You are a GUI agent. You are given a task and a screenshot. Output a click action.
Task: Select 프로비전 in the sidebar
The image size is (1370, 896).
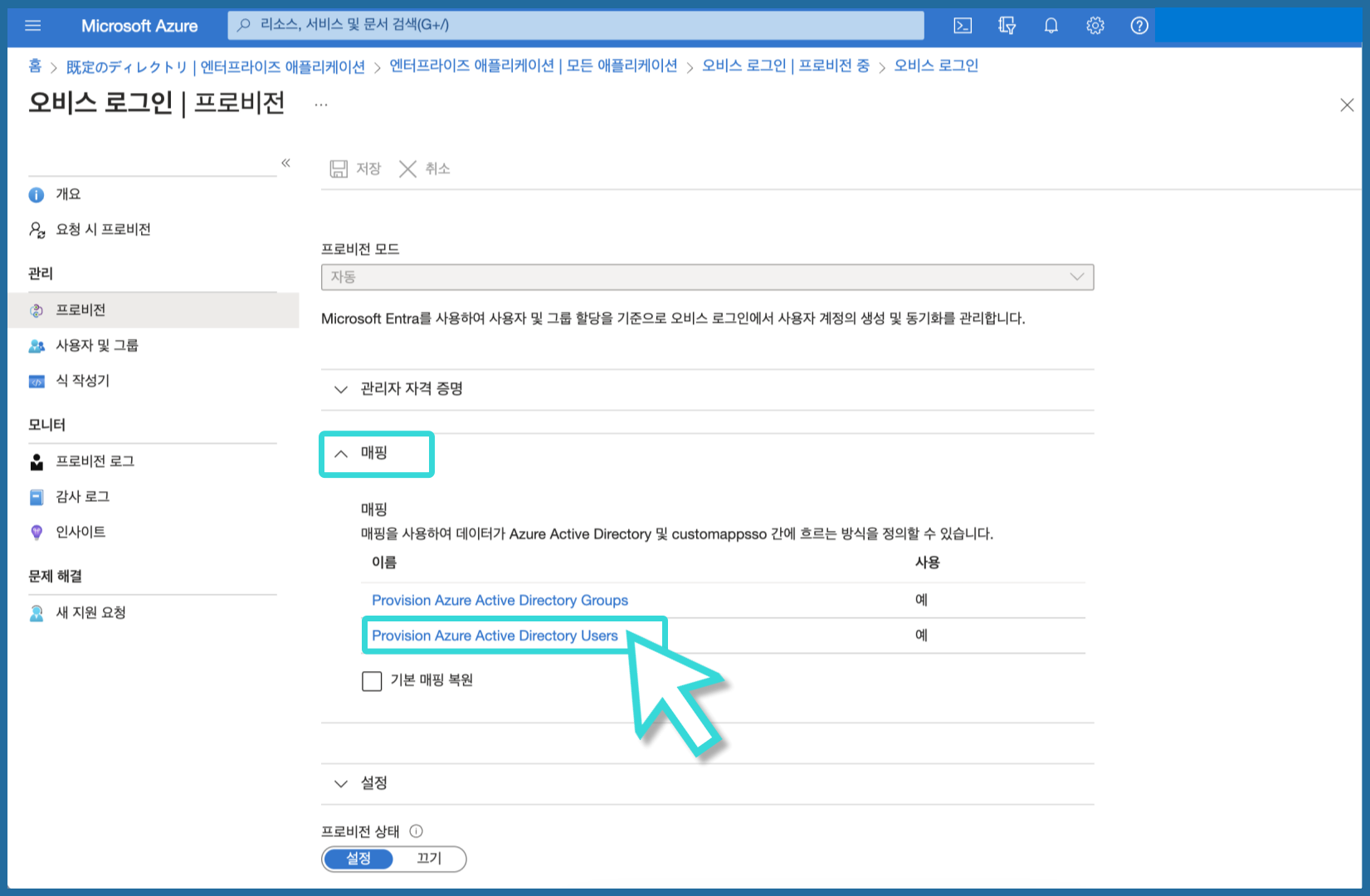[x=153, y=310]
